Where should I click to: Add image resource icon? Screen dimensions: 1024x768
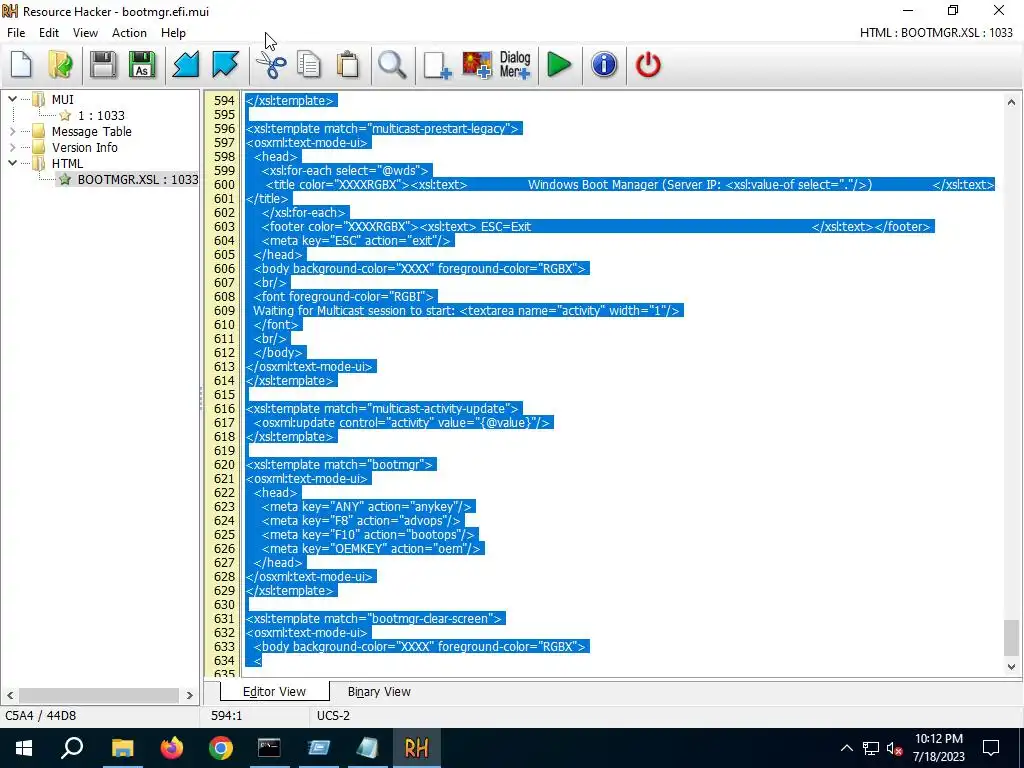[477, 65]
